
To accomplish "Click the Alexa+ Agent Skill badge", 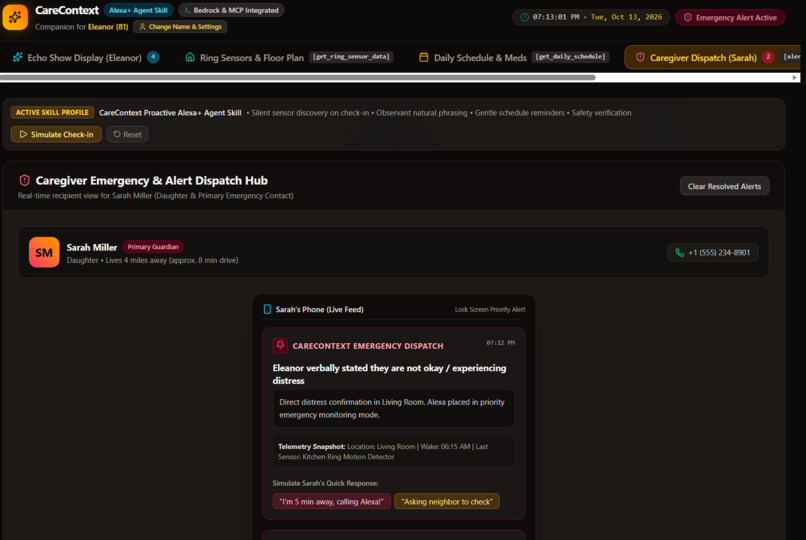I will pyautogui.click(x=138, y=10).
